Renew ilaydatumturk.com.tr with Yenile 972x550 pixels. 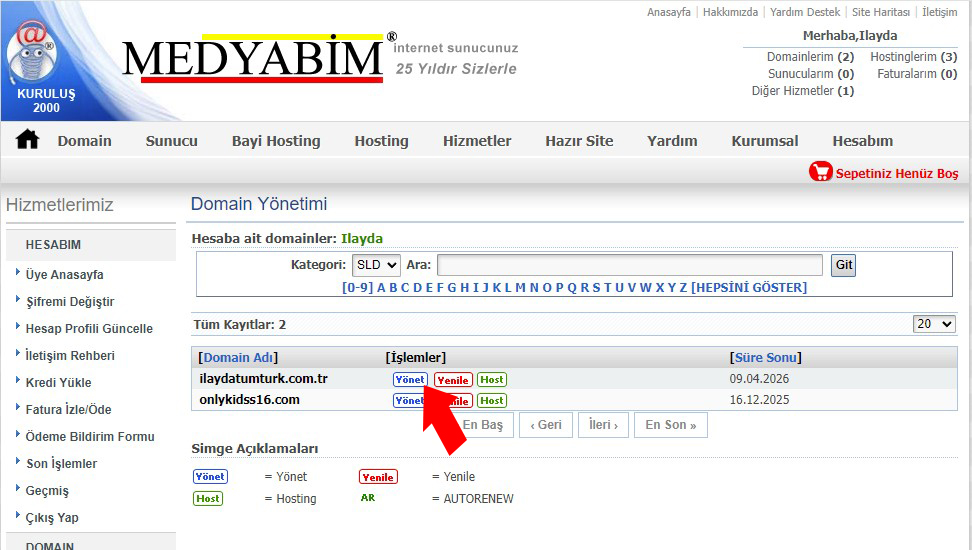tap(453, 380)
